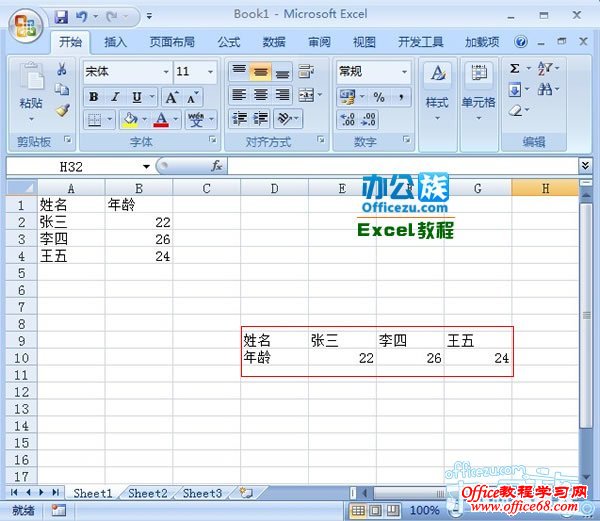Open Excel Help question mark
This screenshot has height=521, width=600.
point(520,42)
